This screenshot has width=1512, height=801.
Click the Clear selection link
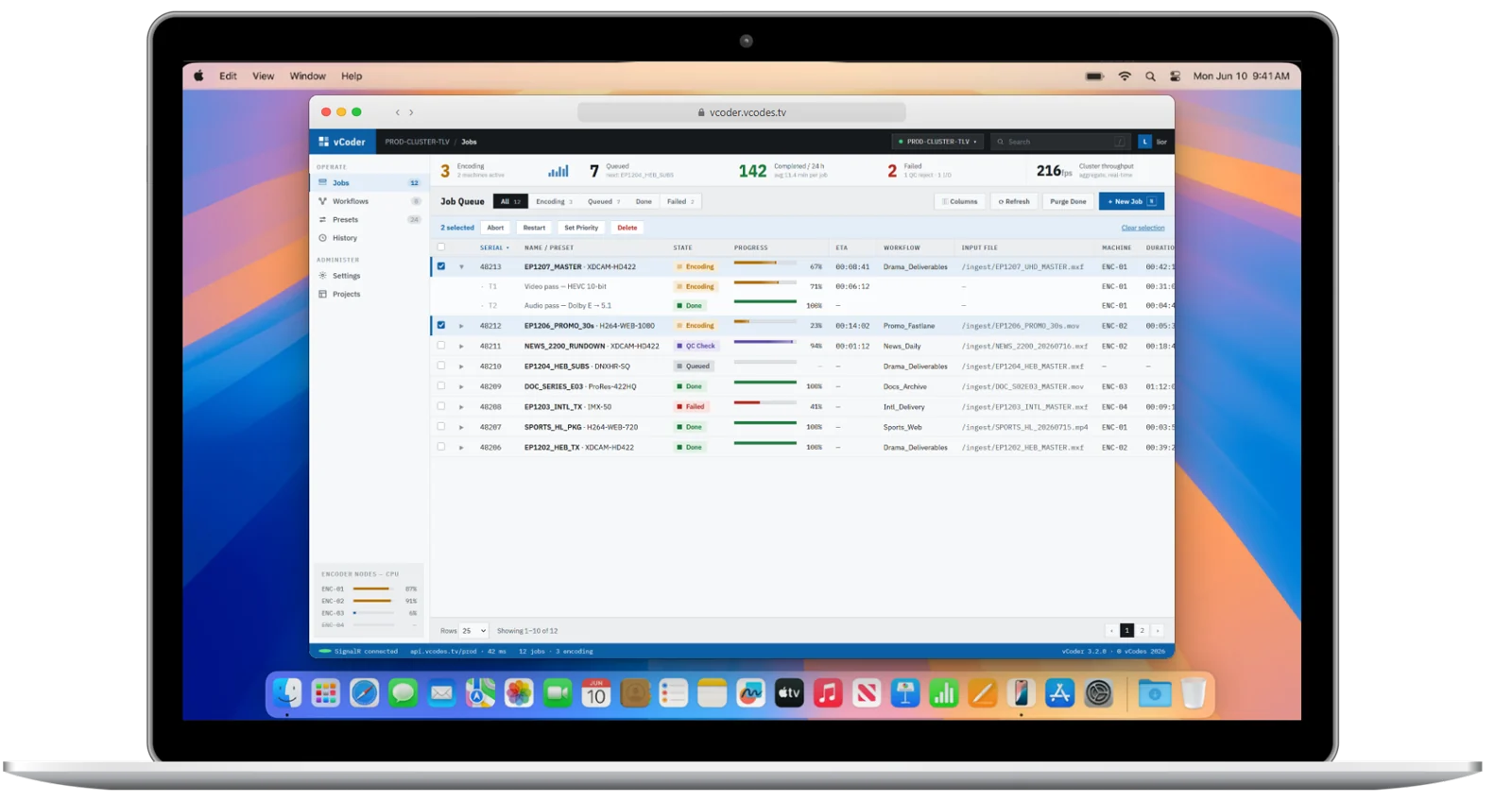click(x=1143, y=228)
